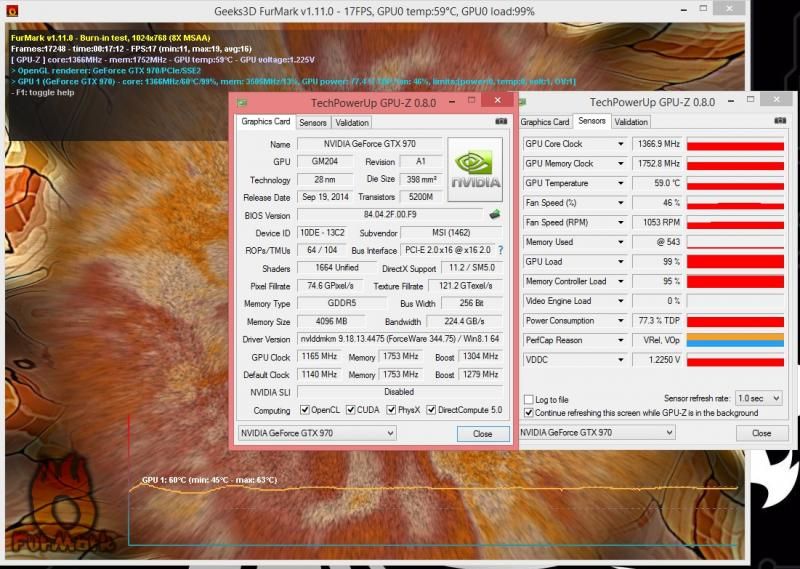Expand the GPU Core Clock sensor dropdown arrow

[x=618, y=144]
